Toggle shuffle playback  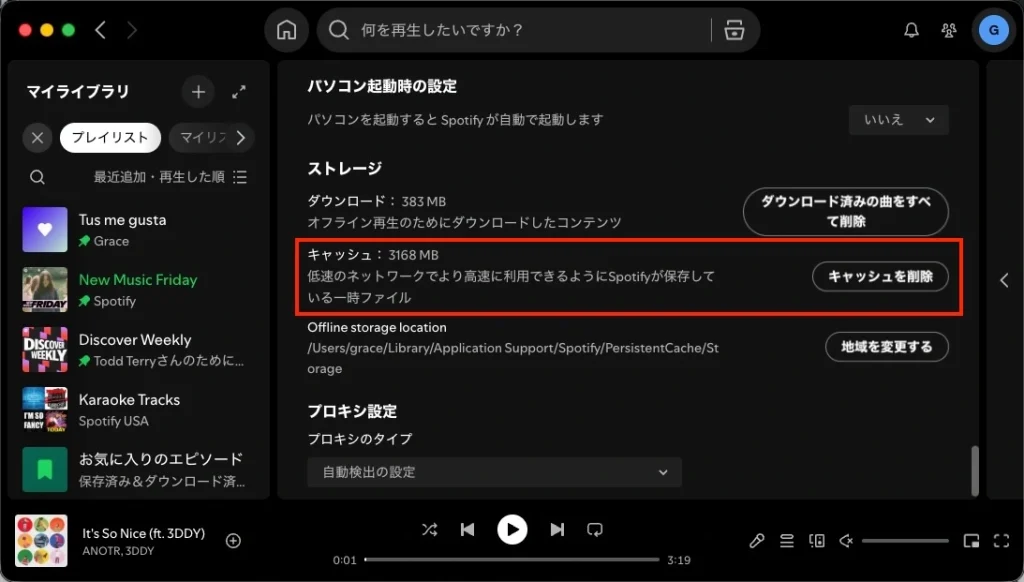pos(429,530)
